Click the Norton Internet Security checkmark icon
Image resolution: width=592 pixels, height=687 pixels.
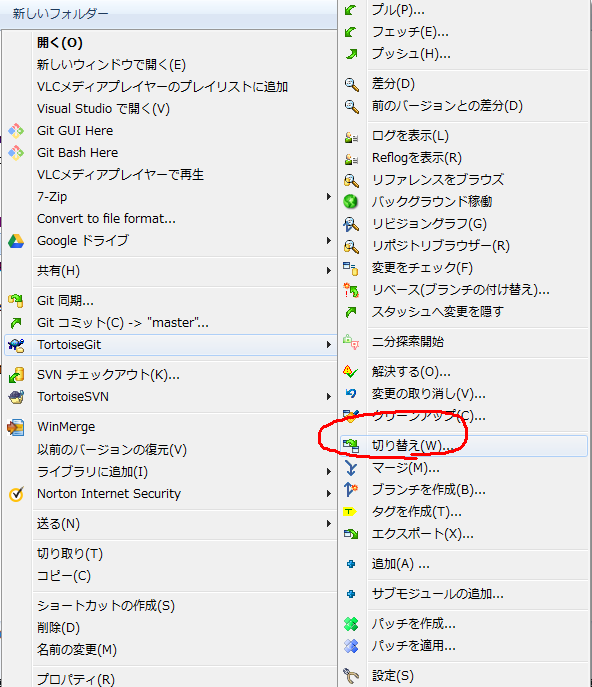click(16, 494)
